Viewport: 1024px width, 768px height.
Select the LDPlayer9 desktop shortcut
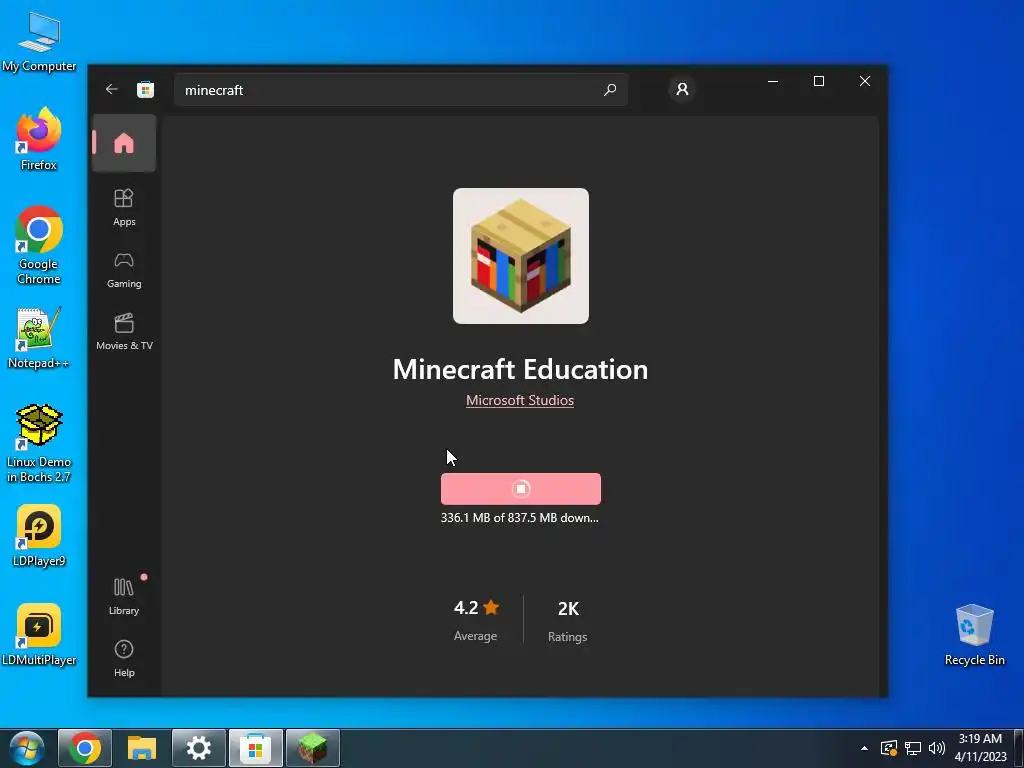coord(39,536)
